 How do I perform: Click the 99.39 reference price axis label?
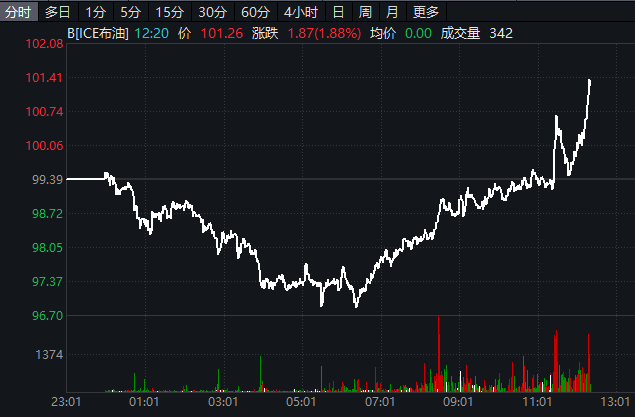(48, 180)
